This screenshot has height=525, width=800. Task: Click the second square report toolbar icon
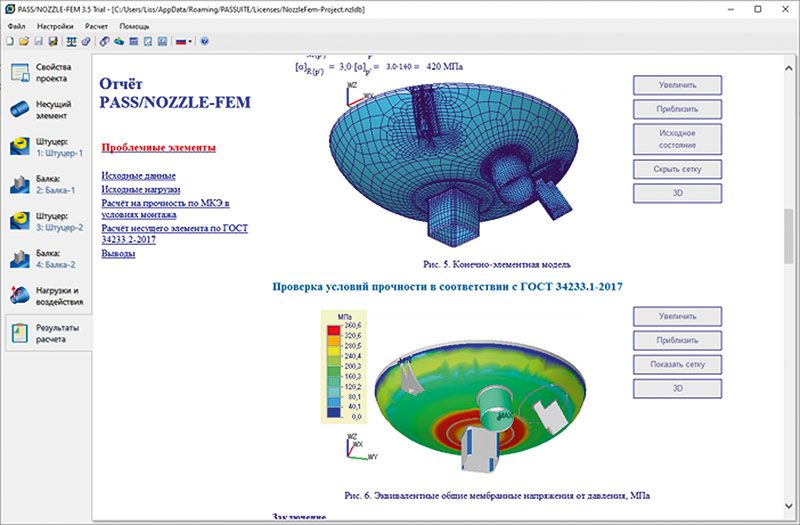[162, 42]
